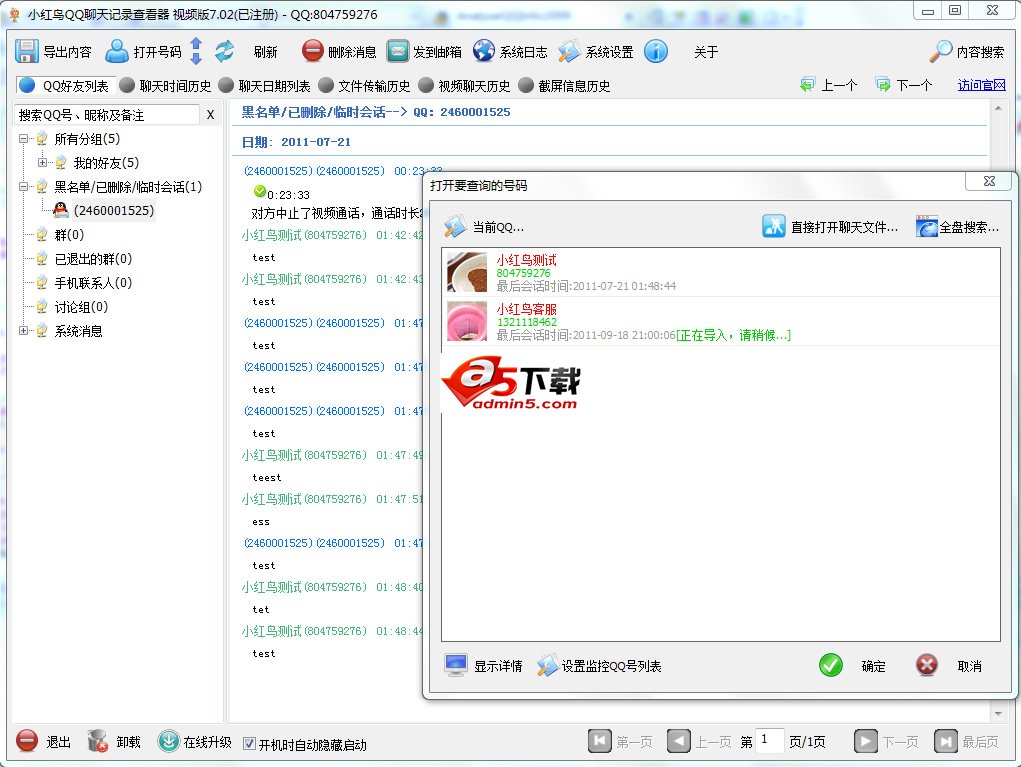Click the 在线升级 download icon
1021x767 pixels.
coord(169,741)
